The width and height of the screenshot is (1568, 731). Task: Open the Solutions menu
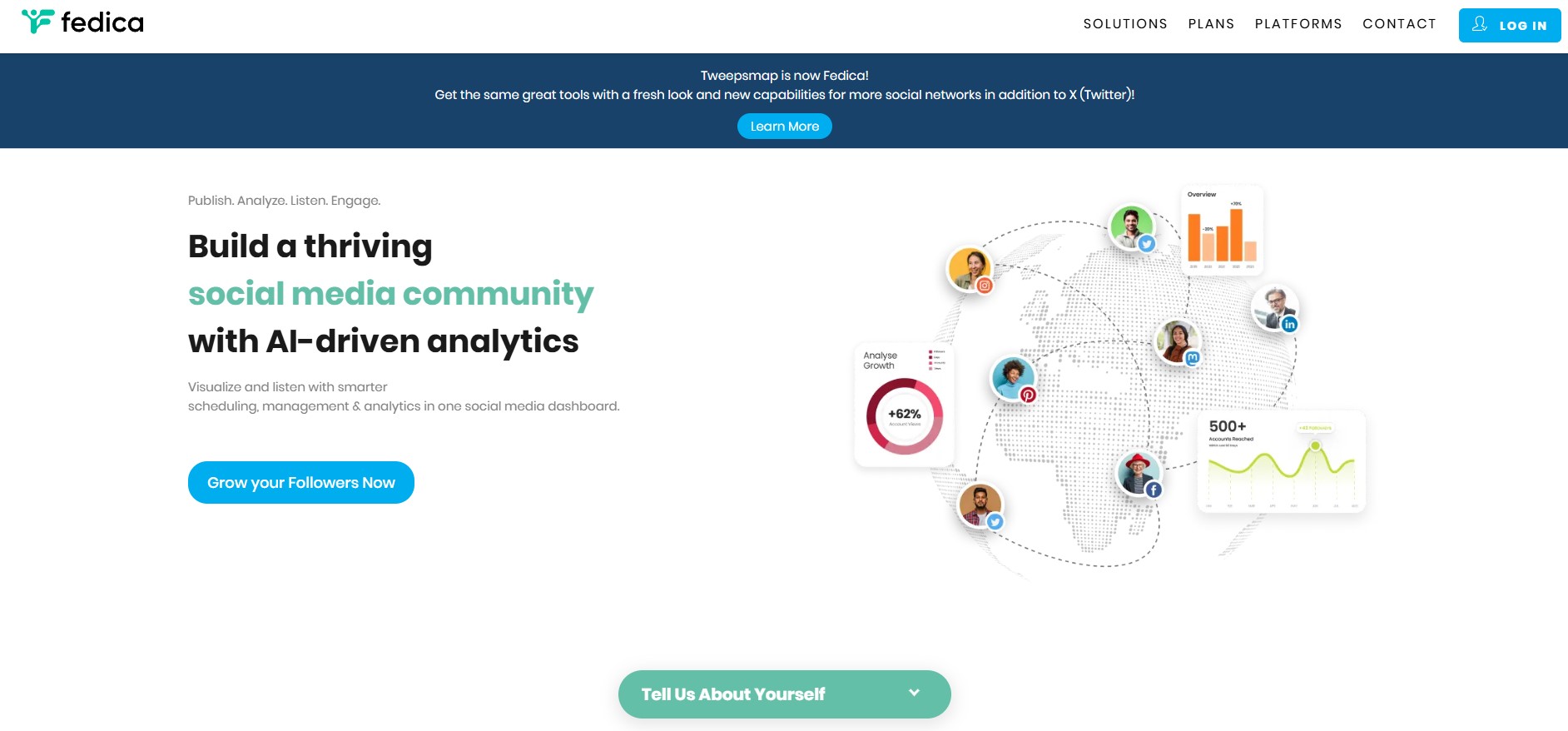point(1125,24)
